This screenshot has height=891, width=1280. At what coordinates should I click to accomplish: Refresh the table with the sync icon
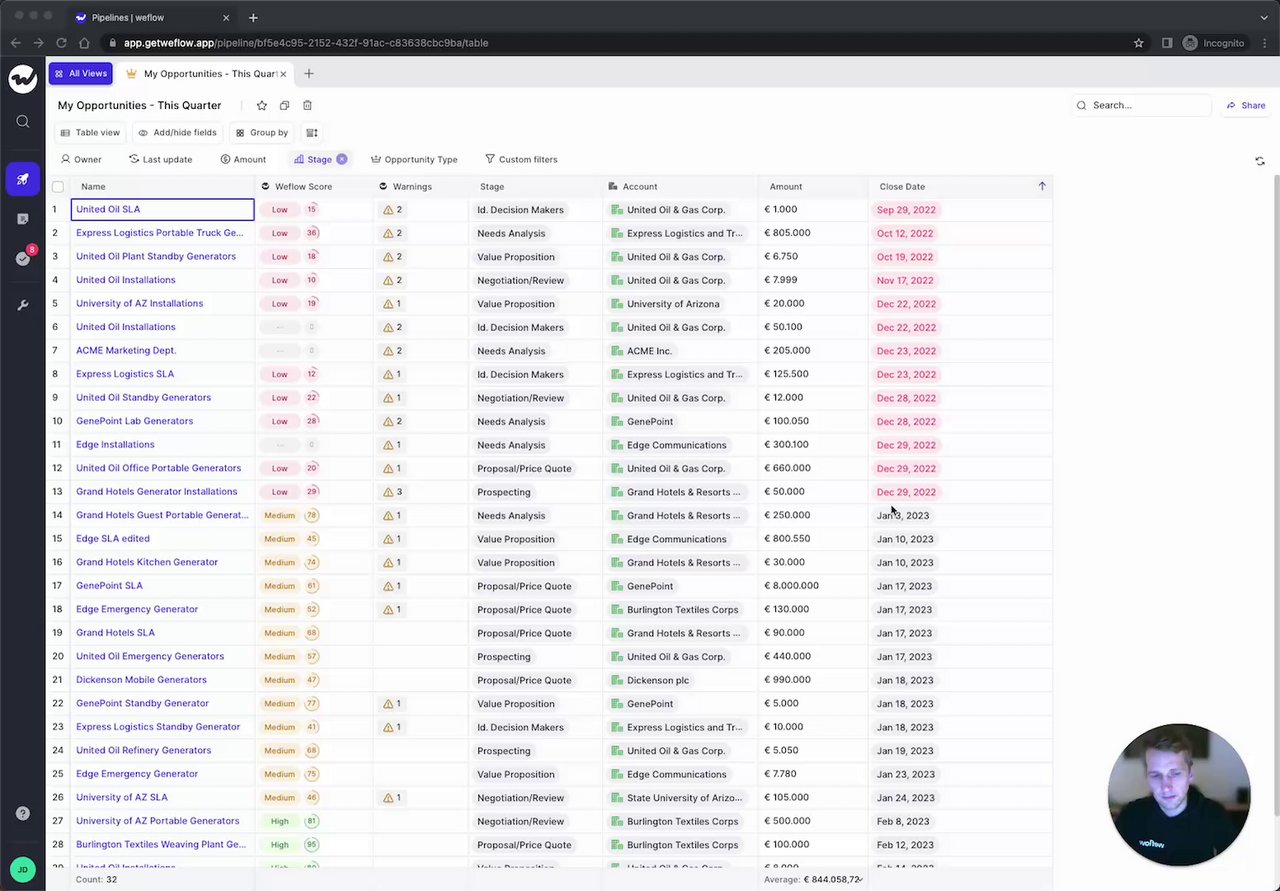[1259, 160]
